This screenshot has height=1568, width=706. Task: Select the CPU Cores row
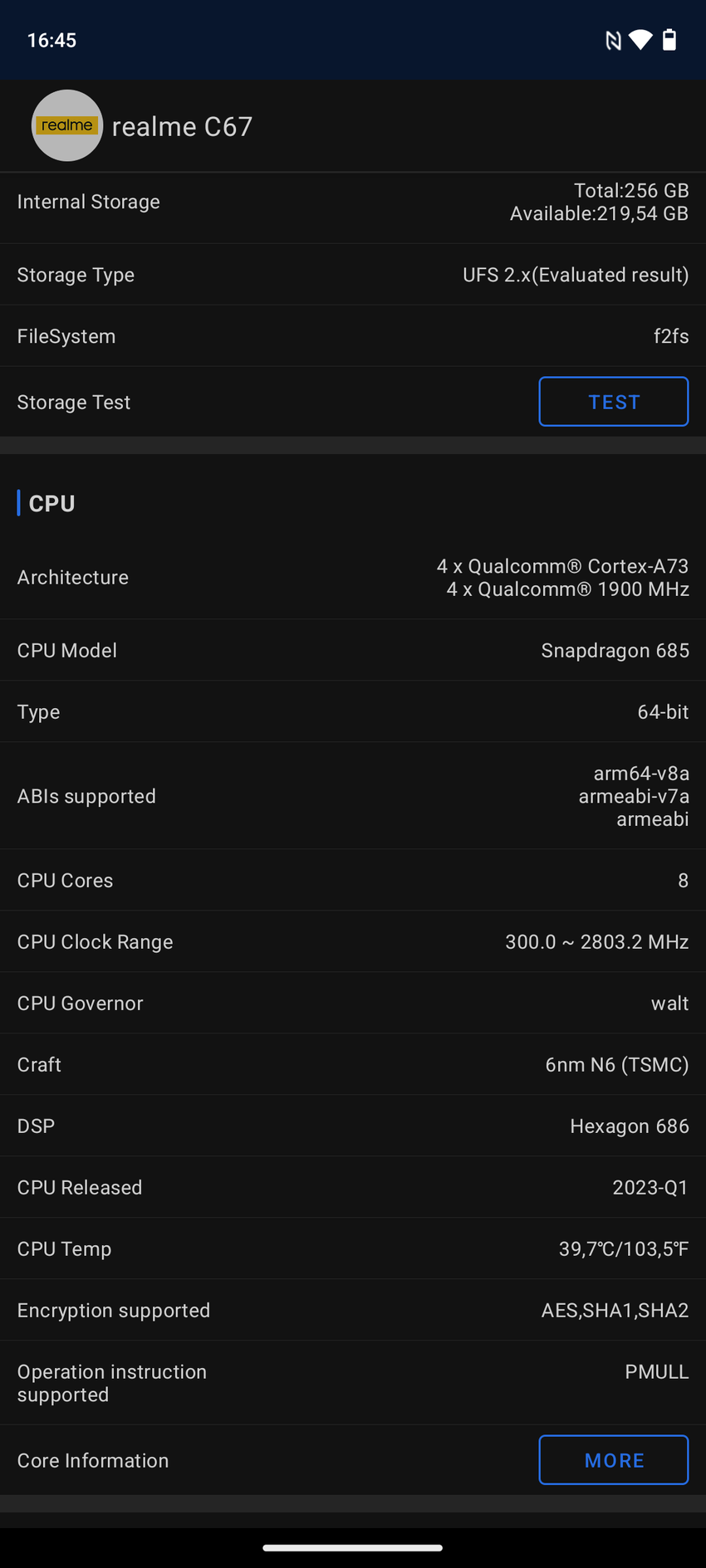[353, 881]
